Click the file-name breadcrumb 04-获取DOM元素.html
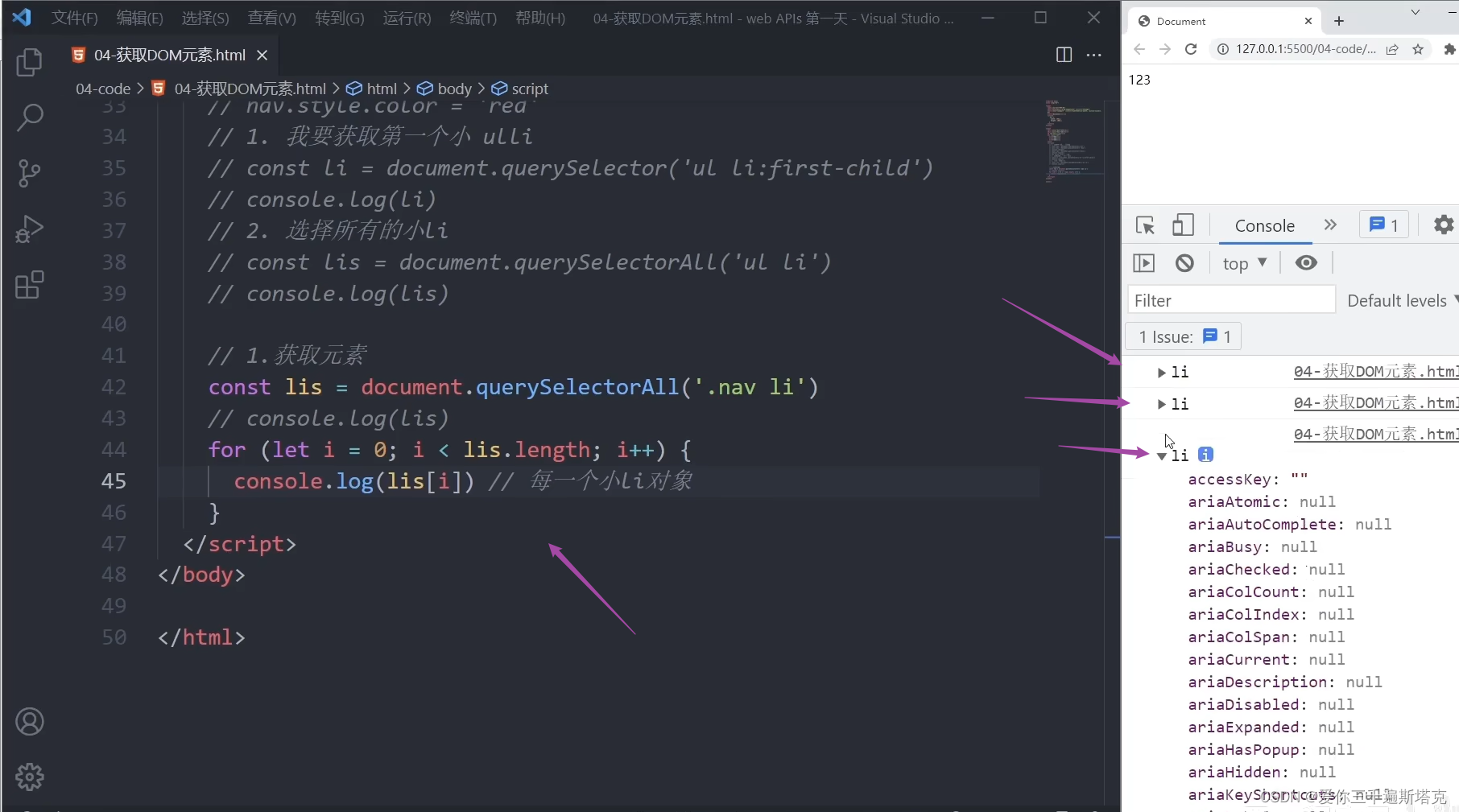The image size is (1459, 812). (x=239, y=89)
